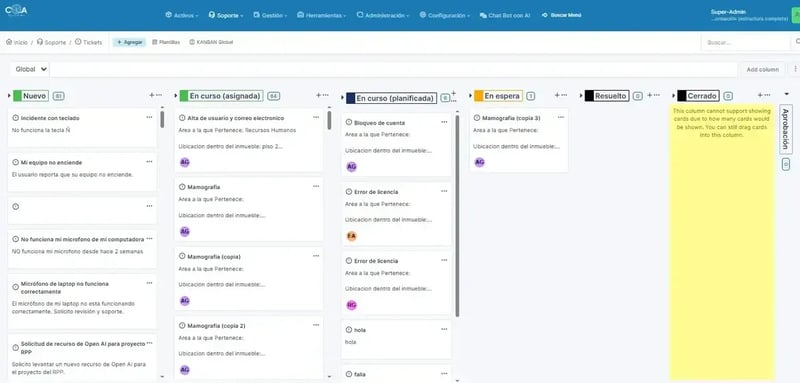Click AG avatar on Alta de usuario card
Viewport: 800px width, 383px height.
[185, 162]
